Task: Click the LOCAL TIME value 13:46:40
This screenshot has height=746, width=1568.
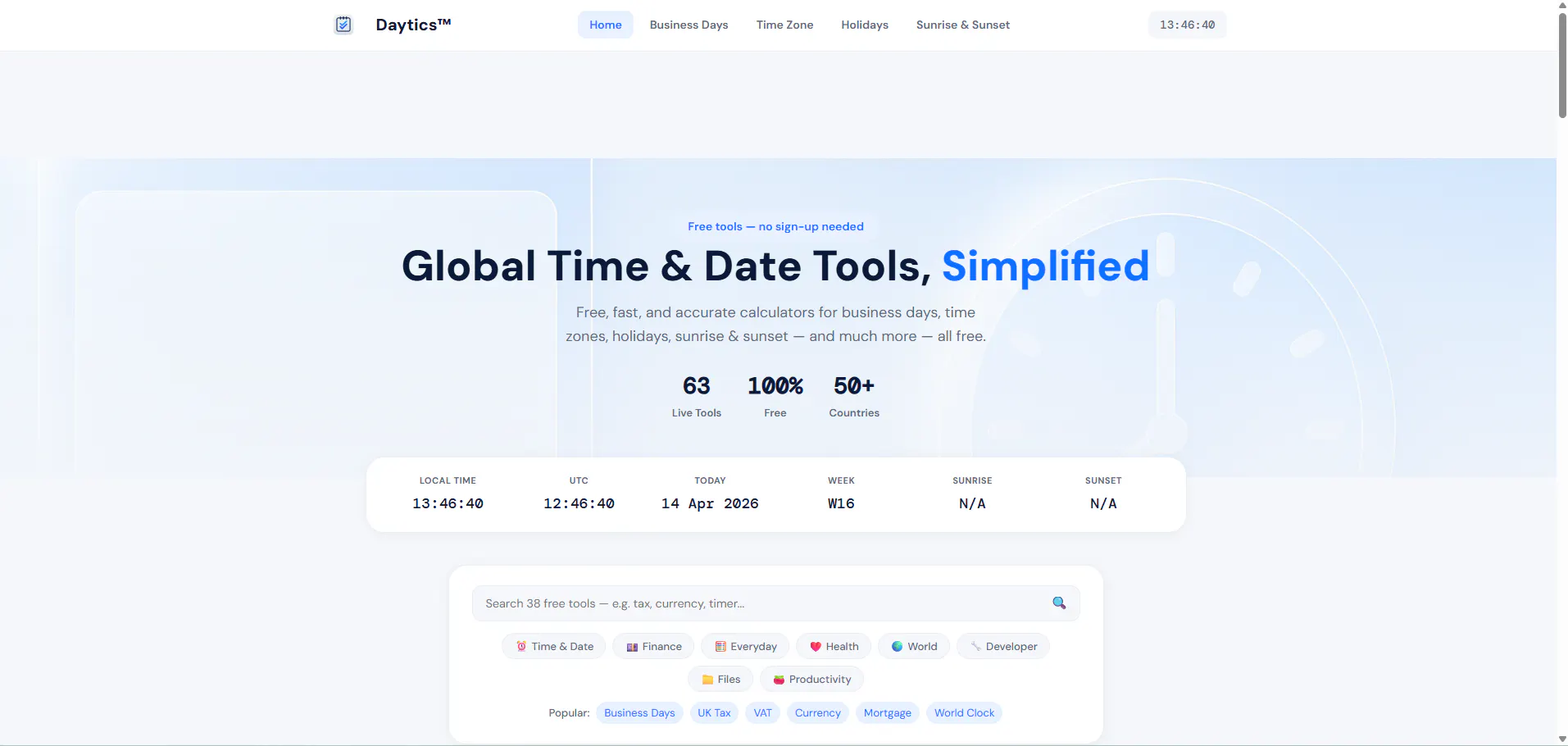Action: [x=448, y=503]
